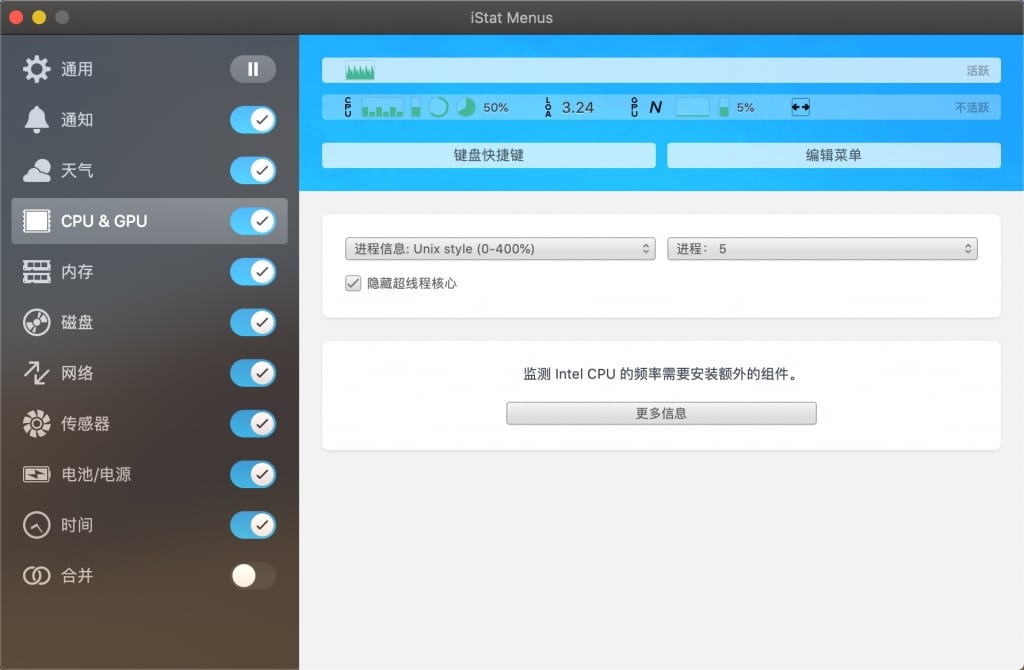1024x670 pixels.
Task: Select the CPU & GPU chip icon
Action: click(x=37, y=221)
